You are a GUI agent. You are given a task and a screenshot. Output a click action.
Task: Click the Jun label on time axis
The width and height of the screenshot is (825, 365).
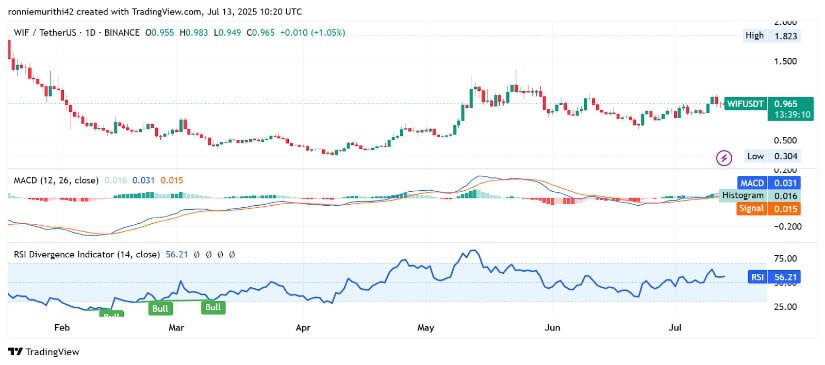552,328
